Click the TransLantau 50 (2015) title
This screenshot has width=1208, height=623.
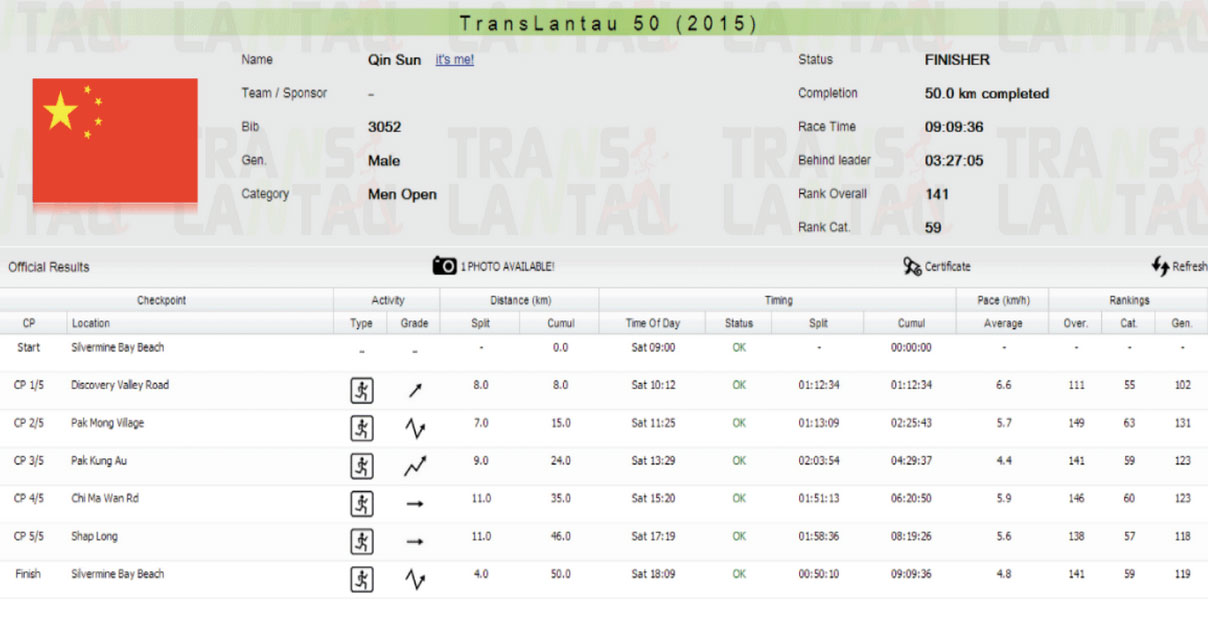point(609,23)
